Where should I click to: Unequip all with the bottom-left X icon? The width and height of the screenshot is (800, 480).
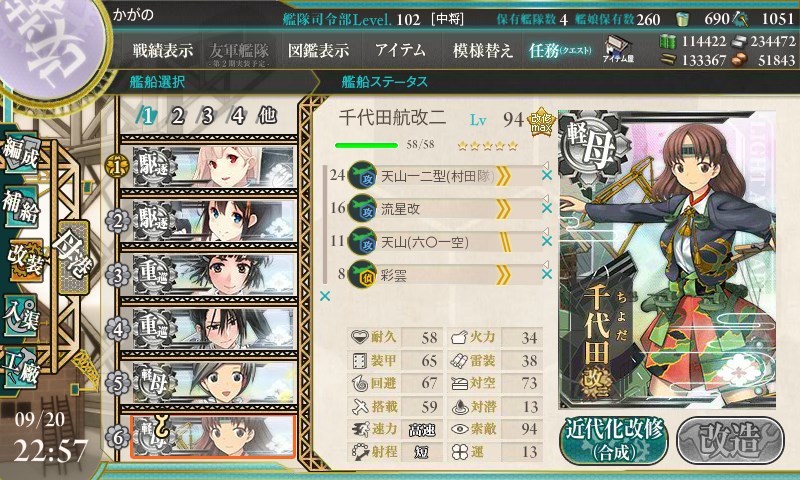(324, 296)
